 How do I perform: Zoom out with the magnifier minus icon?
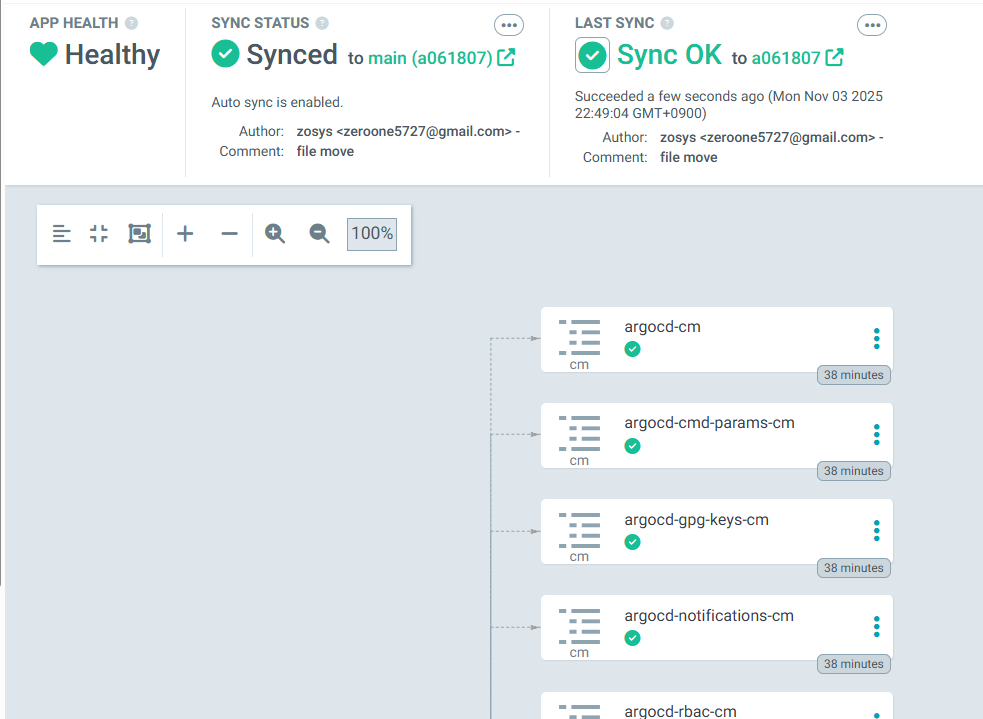(319, 234)
